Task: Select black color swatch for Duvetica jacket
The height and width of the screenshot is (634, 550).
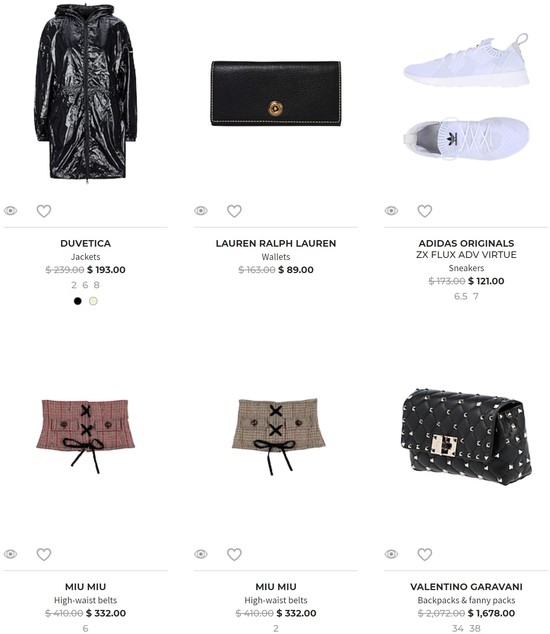Action: [78, 301]
